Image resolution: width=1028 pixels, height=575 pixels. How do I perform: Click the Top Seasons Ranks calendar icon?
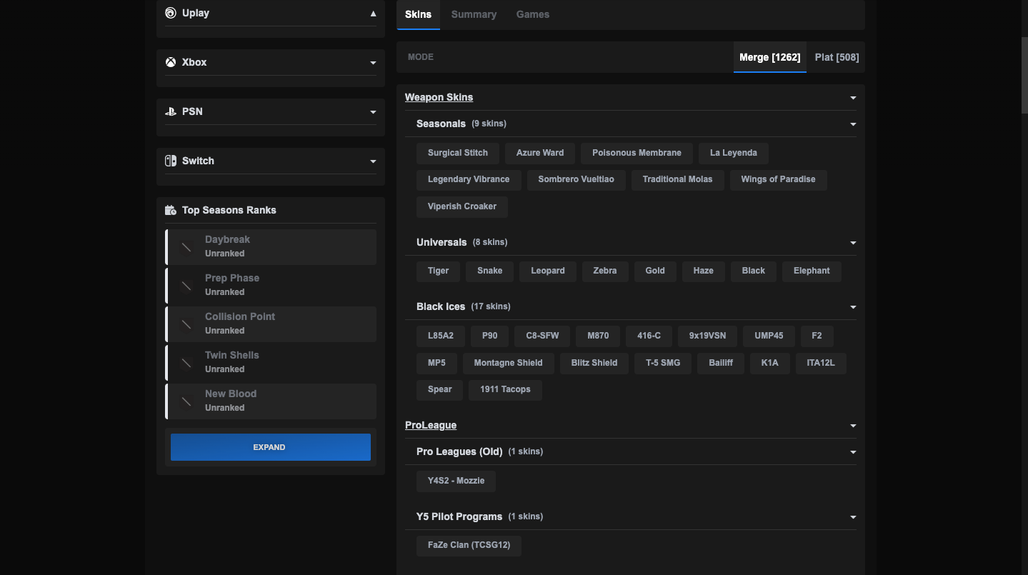point(170,210)
